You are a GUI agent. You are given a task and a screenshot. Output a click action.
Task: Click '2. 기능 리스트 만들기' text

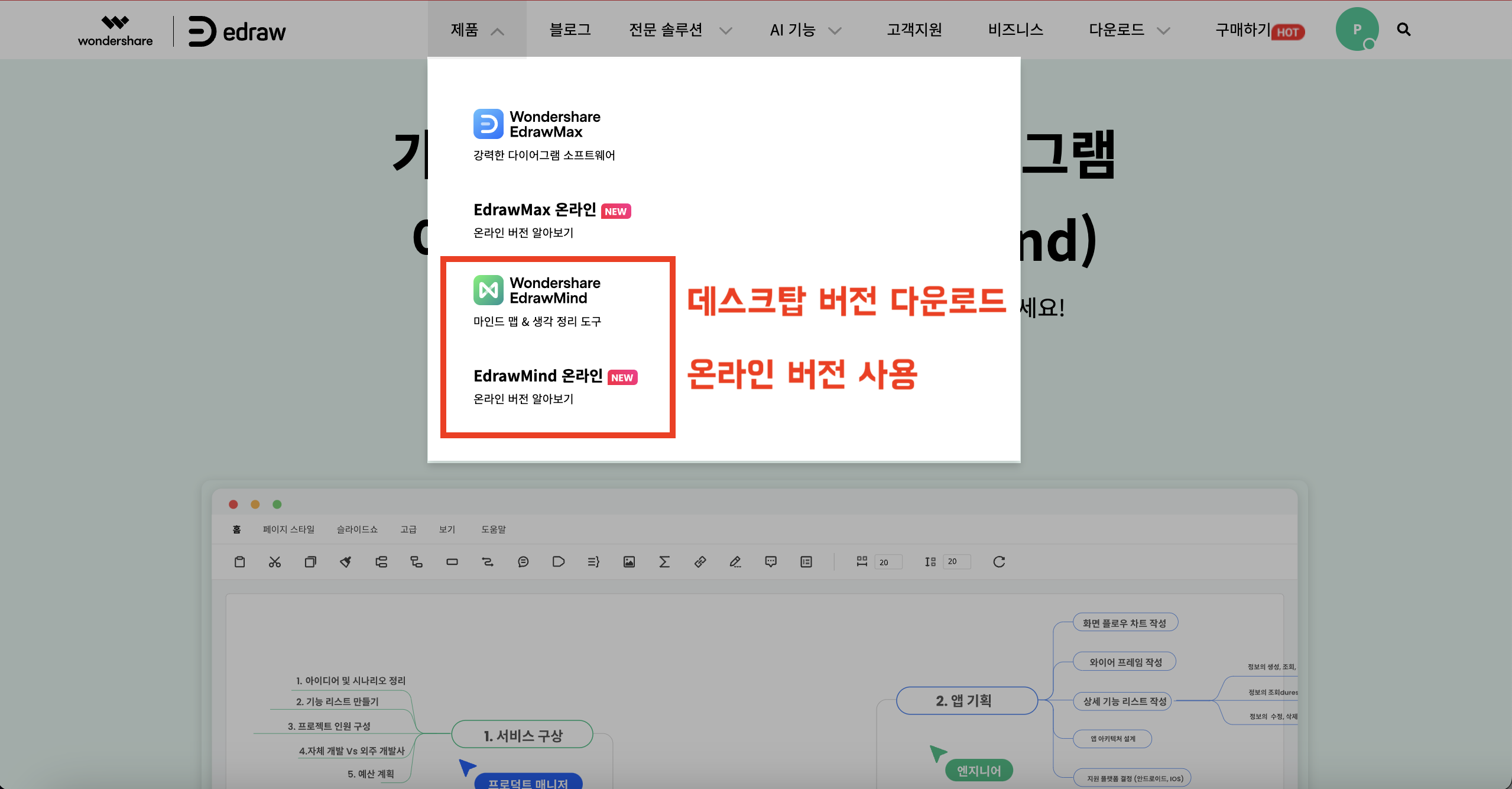click(x=337, y=701)
